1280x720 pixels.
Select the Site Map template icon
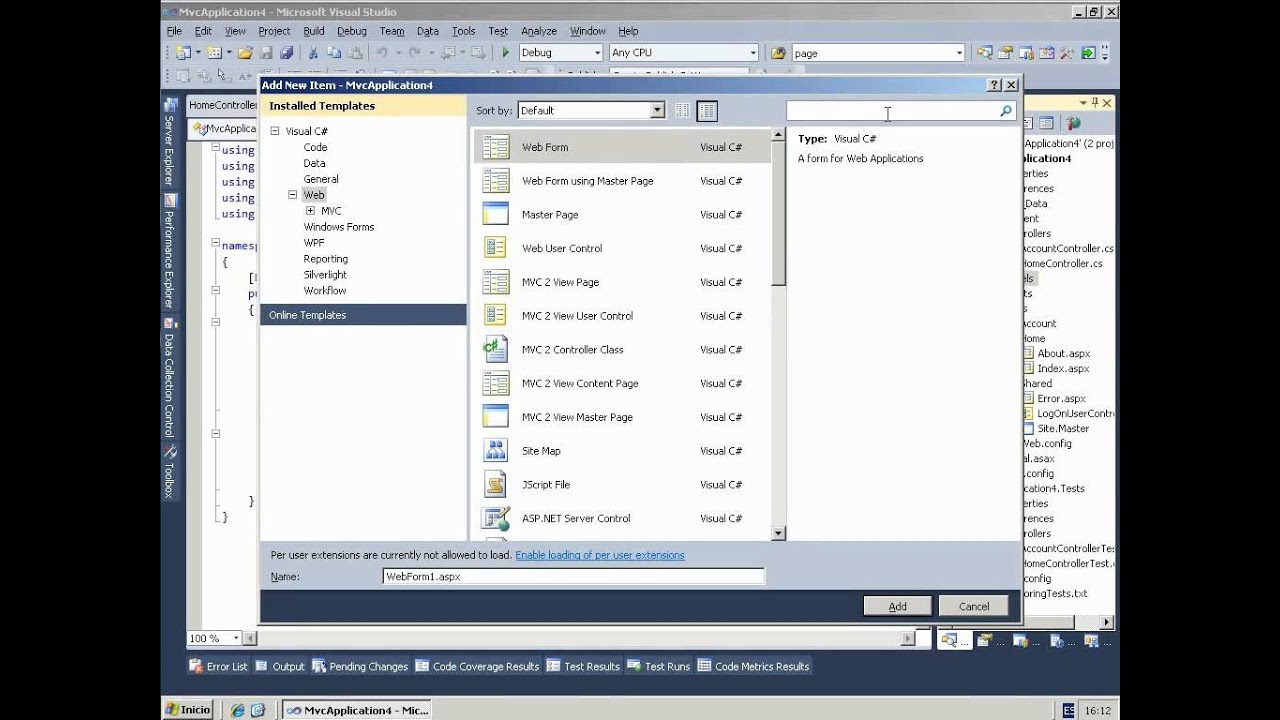pyautogui.click(x=496, y=451)
